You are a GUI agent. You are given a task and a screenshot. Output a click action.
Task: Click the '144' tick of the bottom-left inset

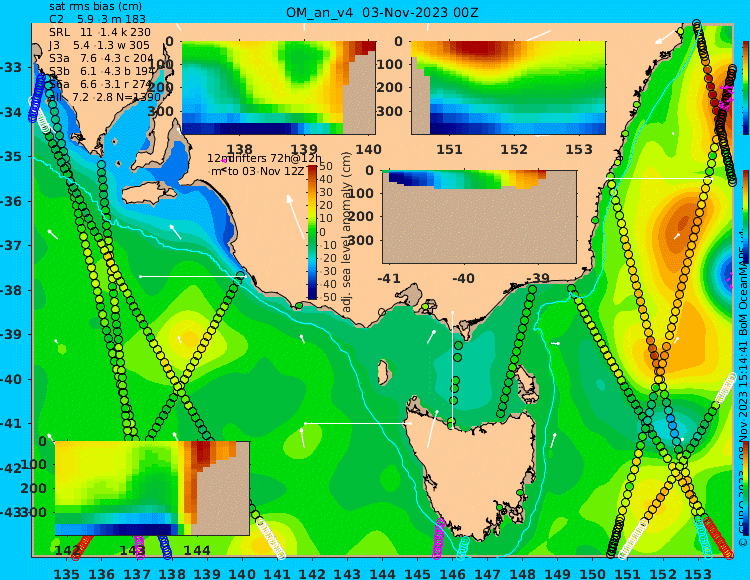(197, 550)
